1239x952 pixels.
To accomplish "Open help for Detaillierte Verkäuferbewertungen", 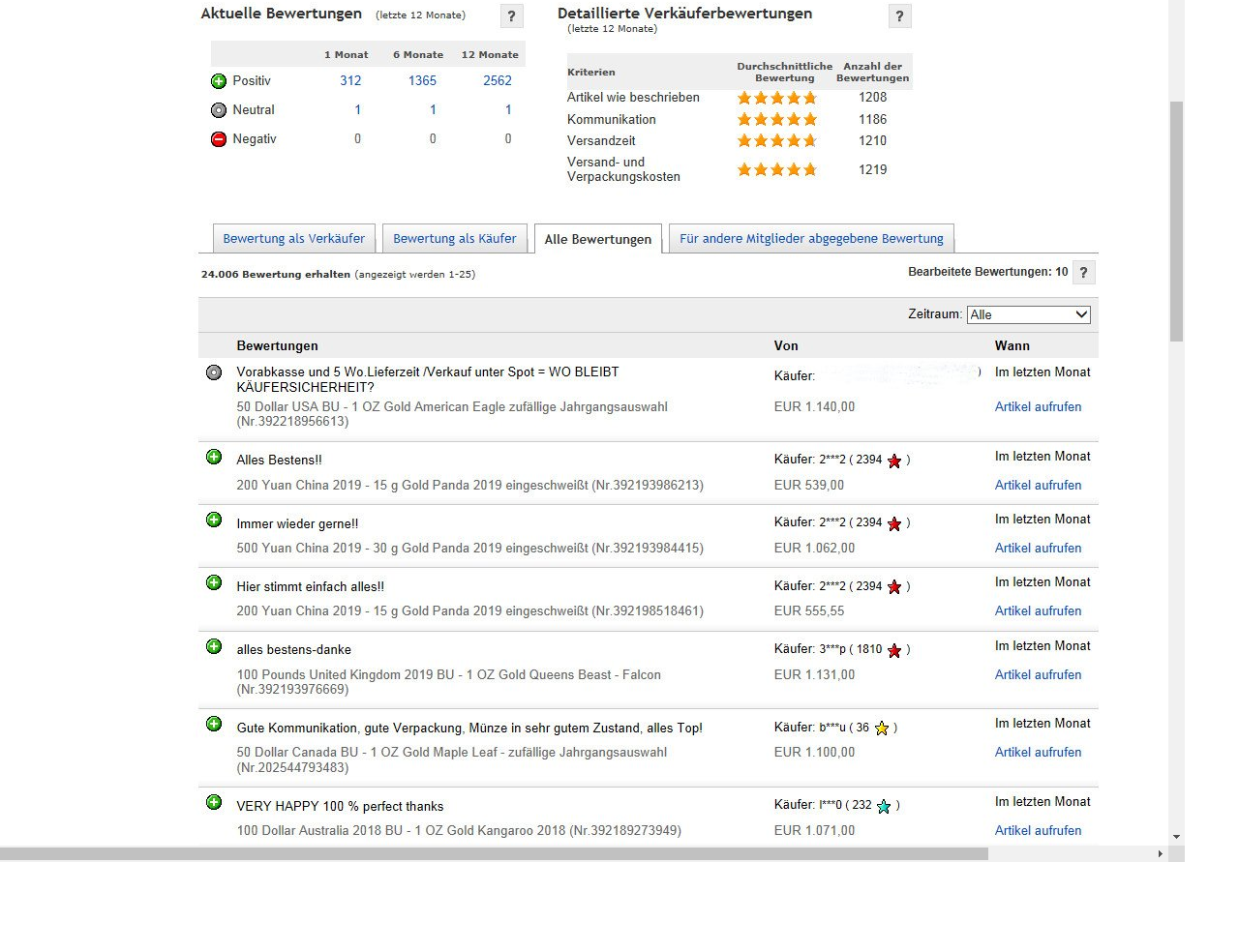I will point(899,15).
